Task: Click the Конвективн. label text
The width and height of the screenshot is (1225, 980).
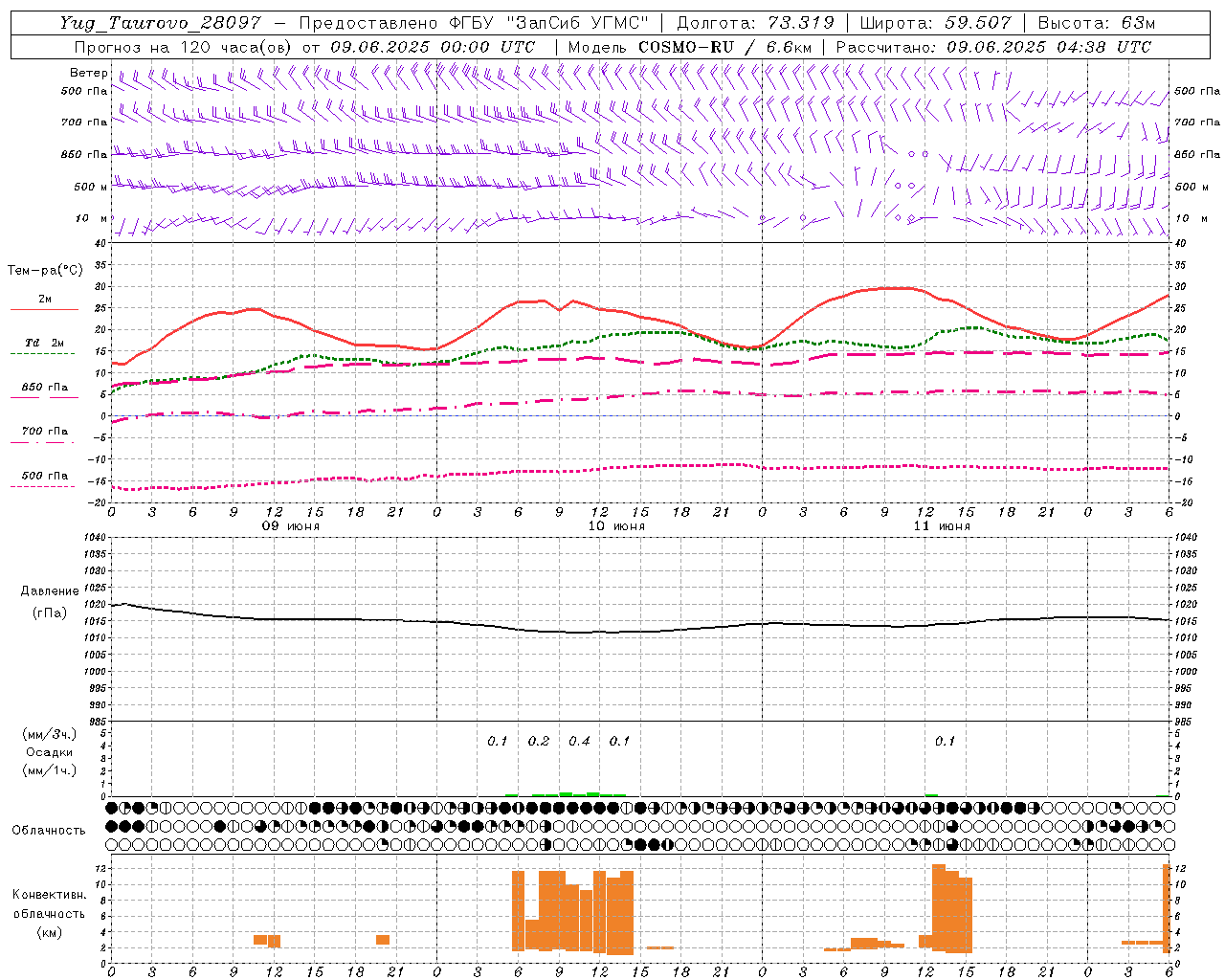Action: point(50,895)
